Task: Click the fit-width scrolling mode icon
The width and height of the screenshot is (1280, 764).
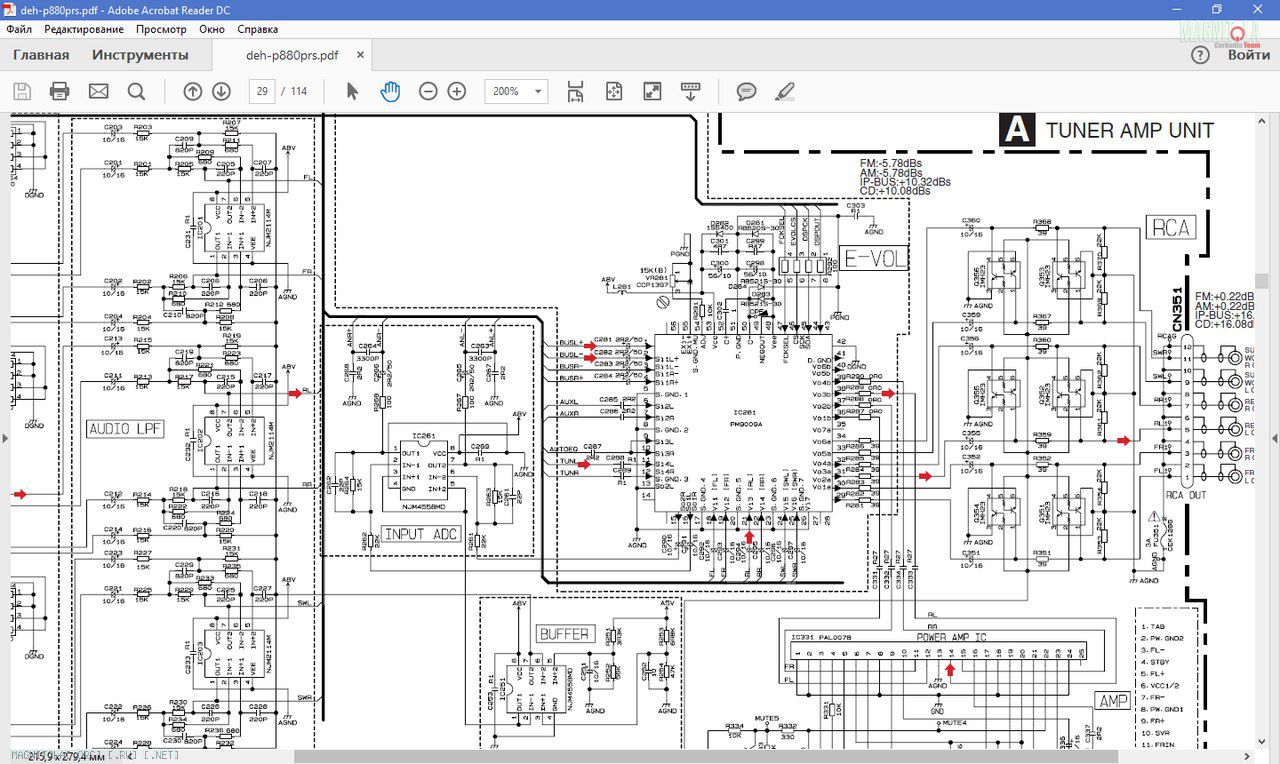Action: [x=575, y=91]
